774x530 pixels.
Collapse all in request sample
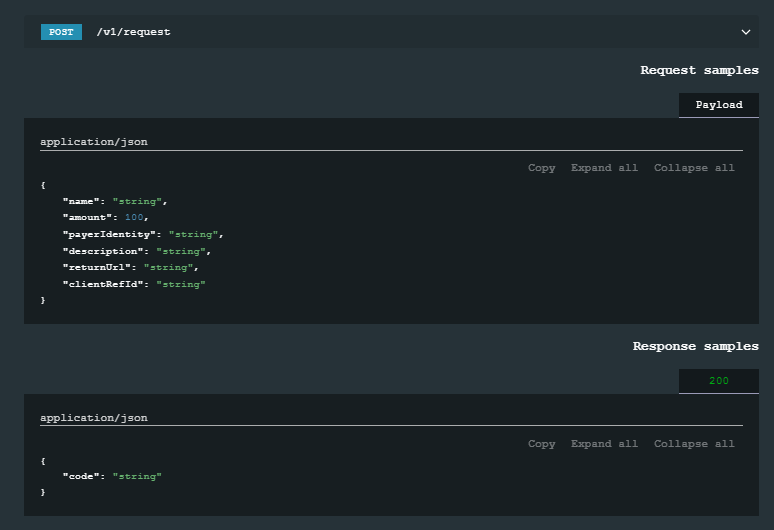tap(694, 168)
